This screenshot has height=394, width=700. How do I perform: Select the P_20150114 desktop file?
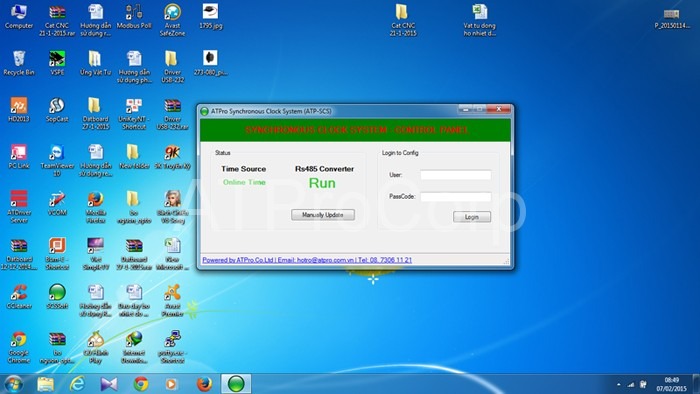click(x=672, y=19)
